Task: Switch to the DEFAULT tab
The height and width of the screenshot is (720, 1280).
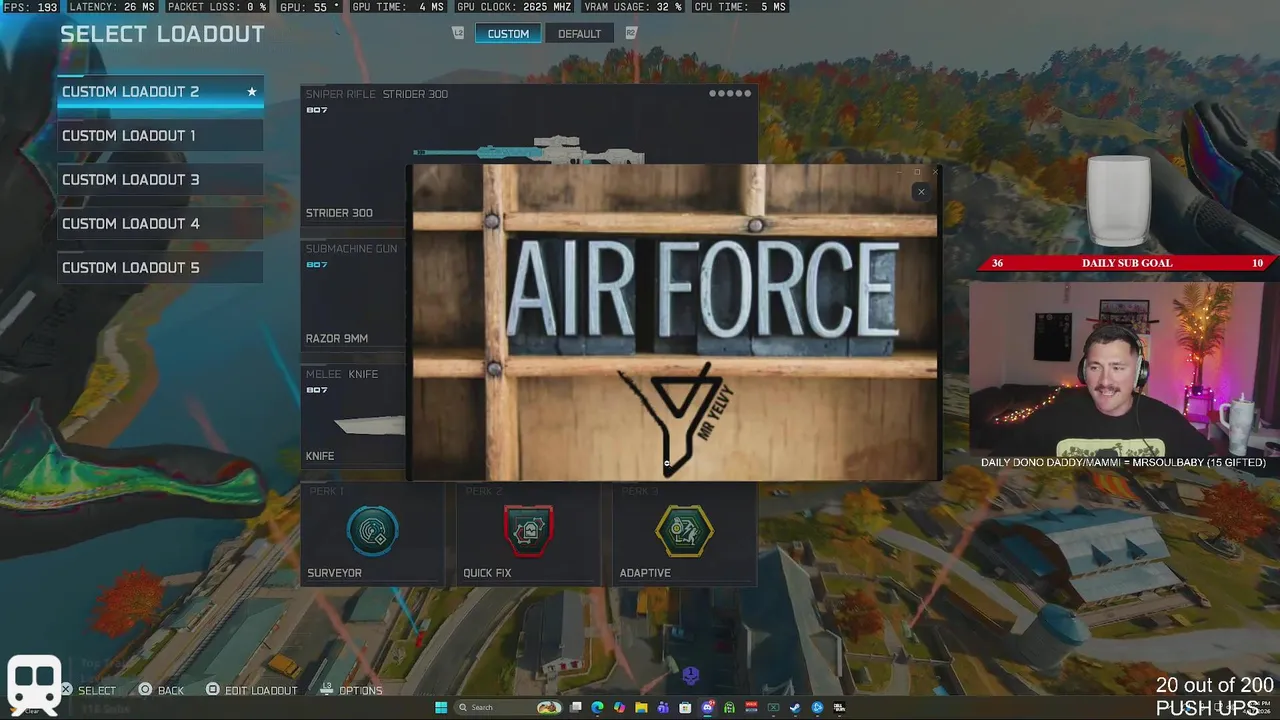Action: click(x=579, y=34)
